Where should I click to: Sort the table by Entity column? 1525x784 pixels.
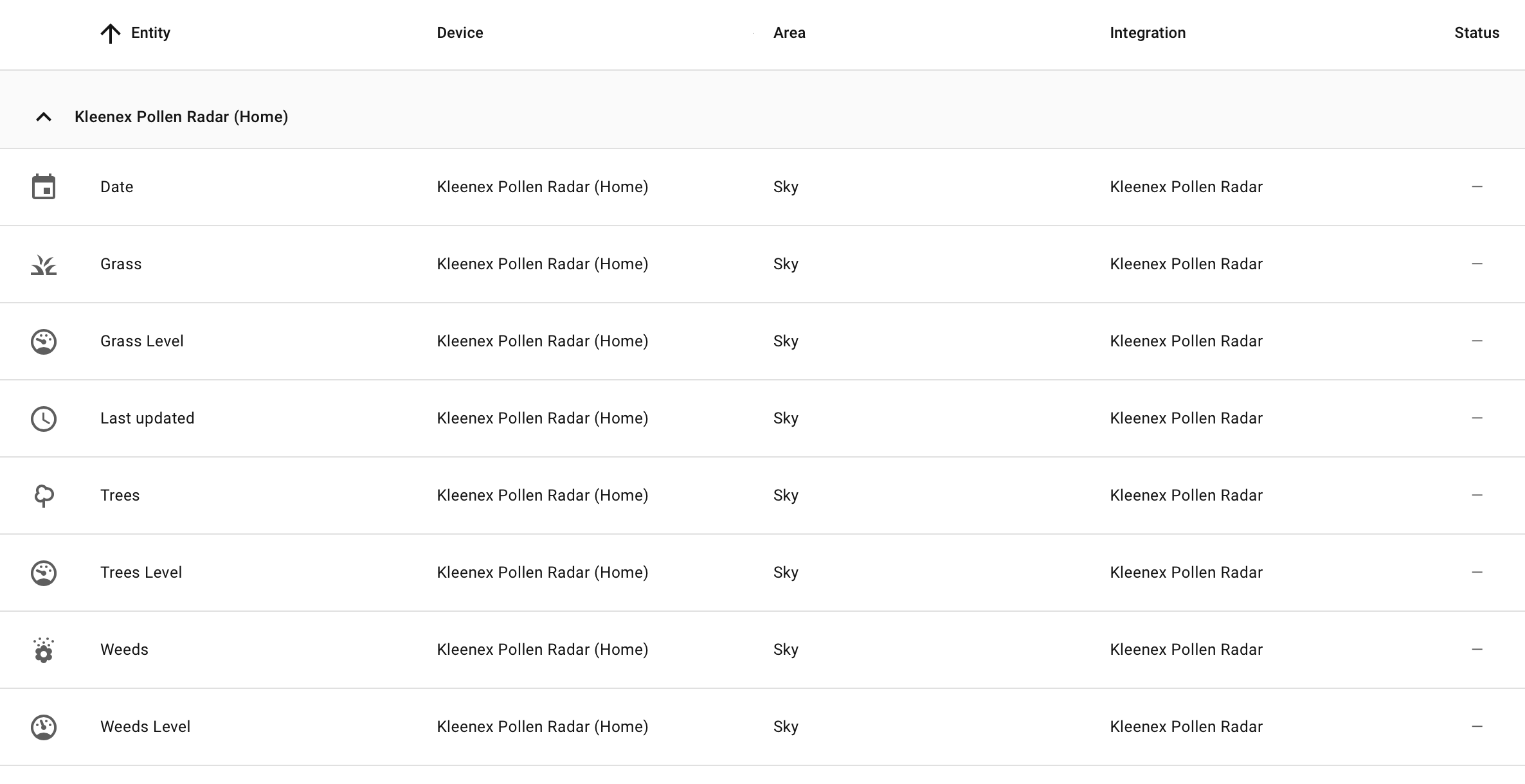150,33
